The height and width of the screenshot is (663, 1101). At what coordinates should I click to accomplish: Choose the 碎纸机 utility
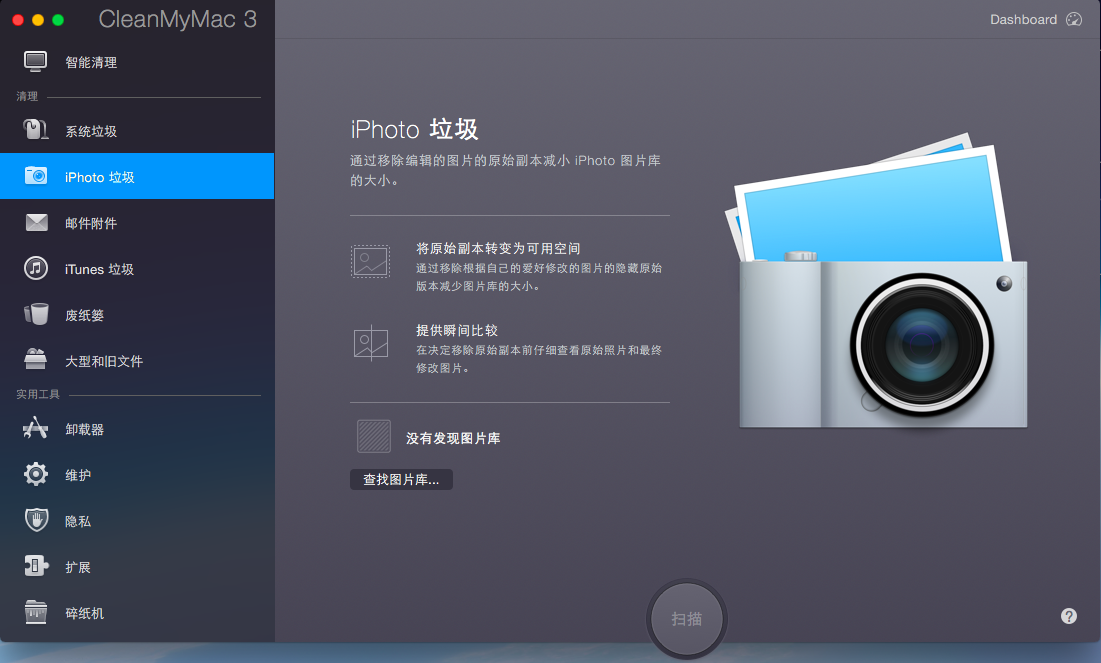pyautogui.click(x=137, y=613)
